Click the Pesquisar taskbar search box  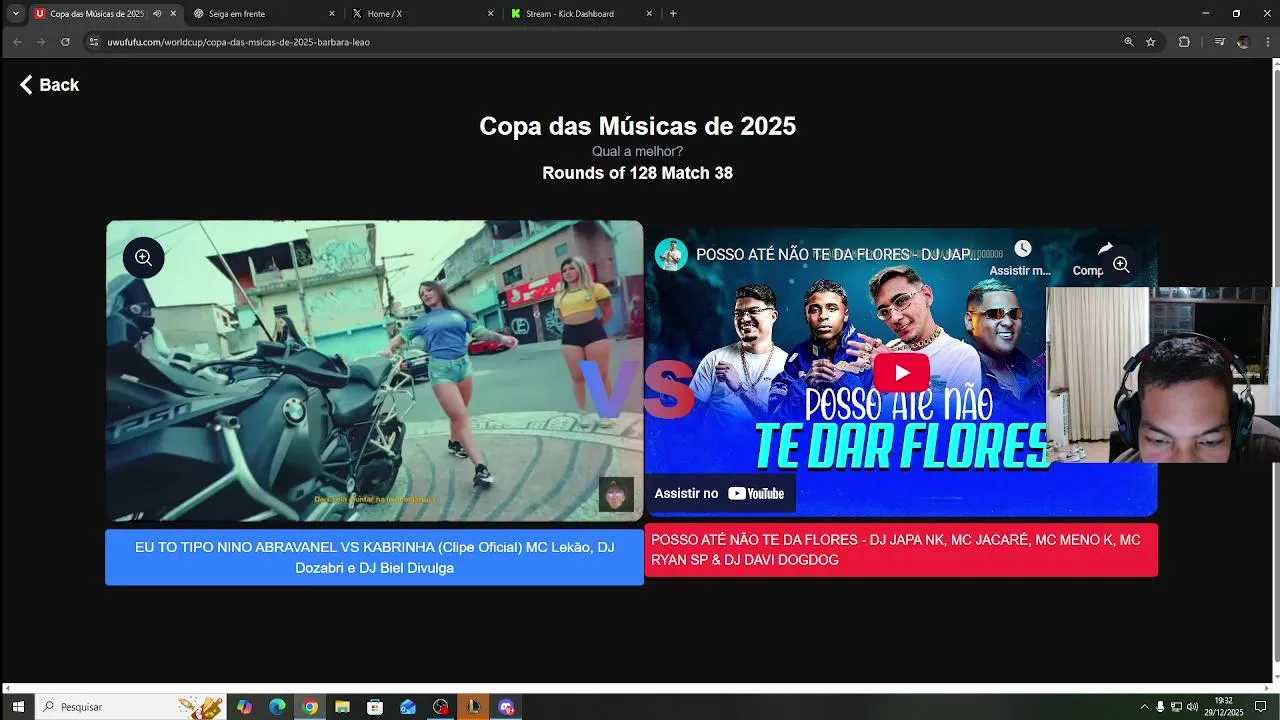coord(131,707)
